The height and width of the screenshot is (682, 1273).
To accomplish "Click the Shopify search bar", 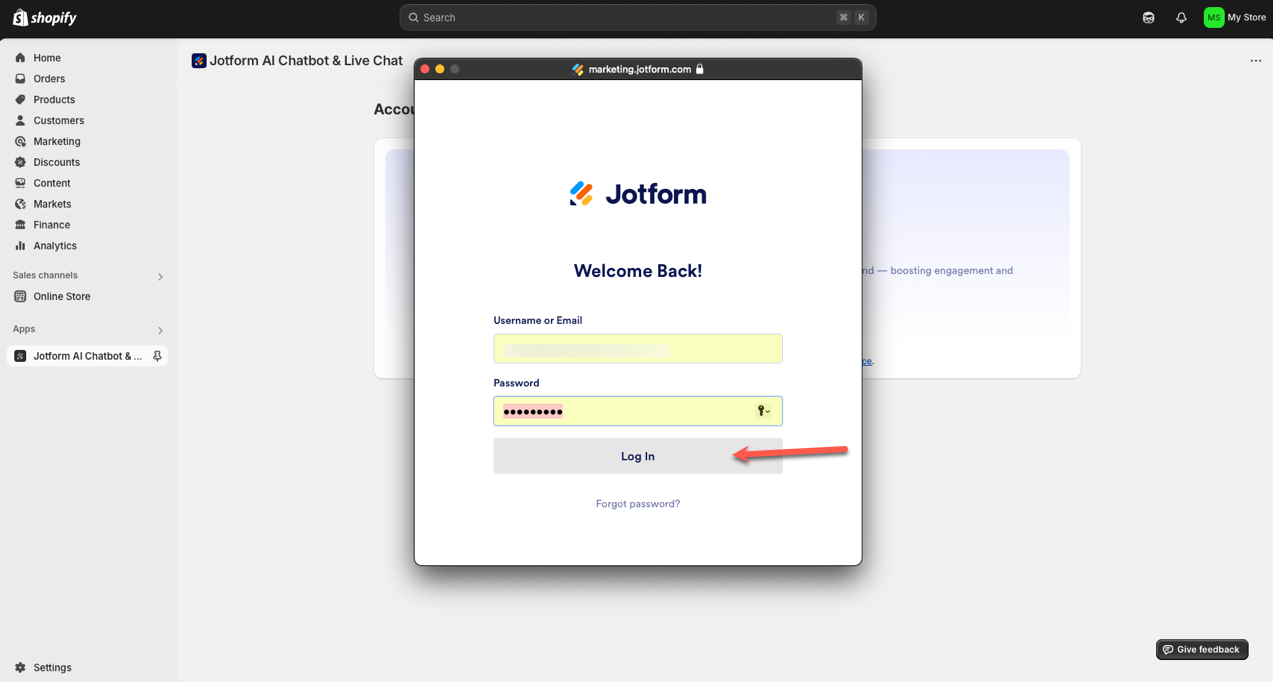I will tap(638, 17).
